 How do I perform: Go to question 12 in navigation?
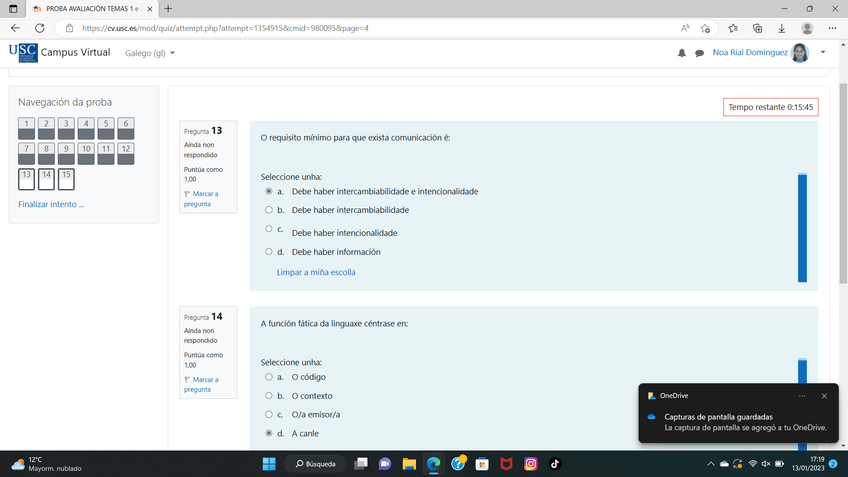tap(126, 154)
